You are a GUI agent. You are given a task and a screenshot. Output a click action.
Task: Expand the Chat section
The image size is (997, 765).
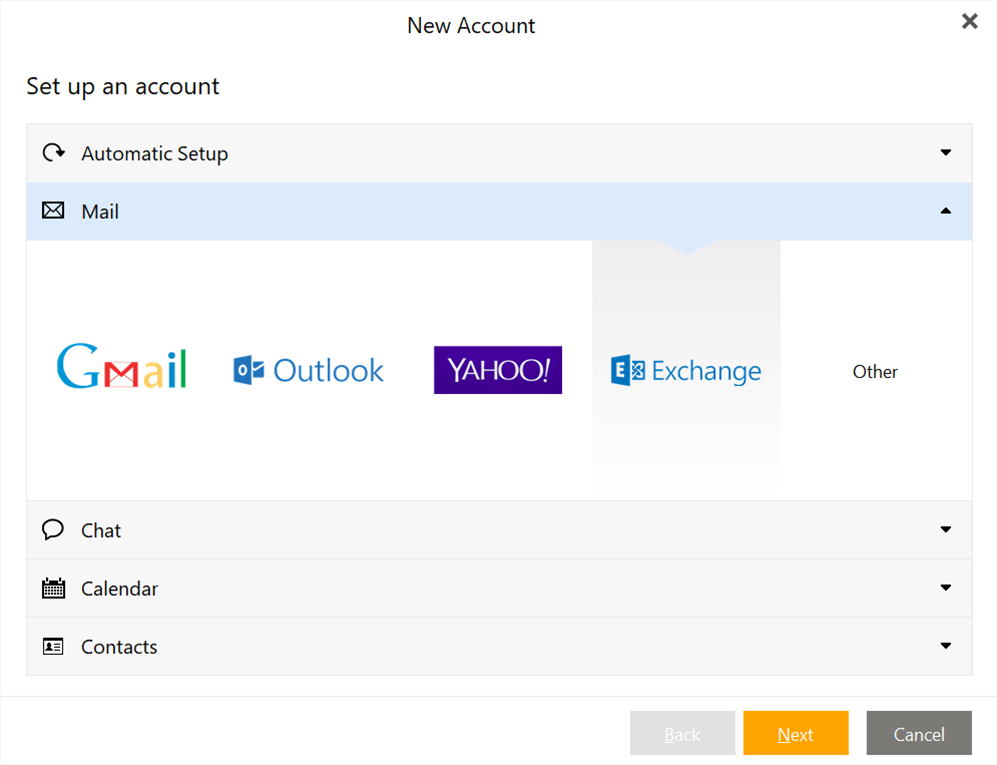point(945,529)
